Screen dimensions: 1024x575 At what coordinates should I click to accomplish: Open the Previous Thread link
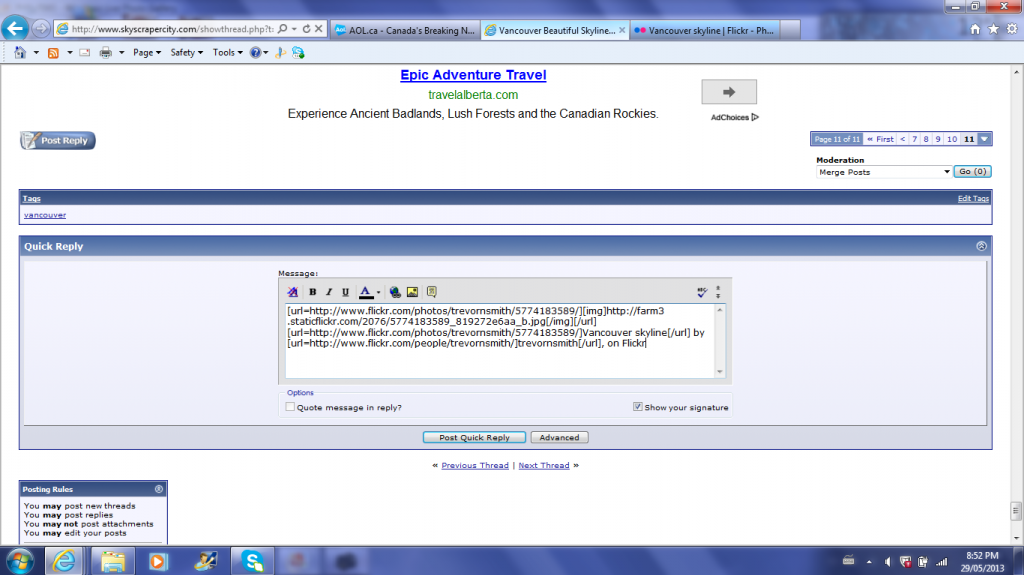pos(474,465)
